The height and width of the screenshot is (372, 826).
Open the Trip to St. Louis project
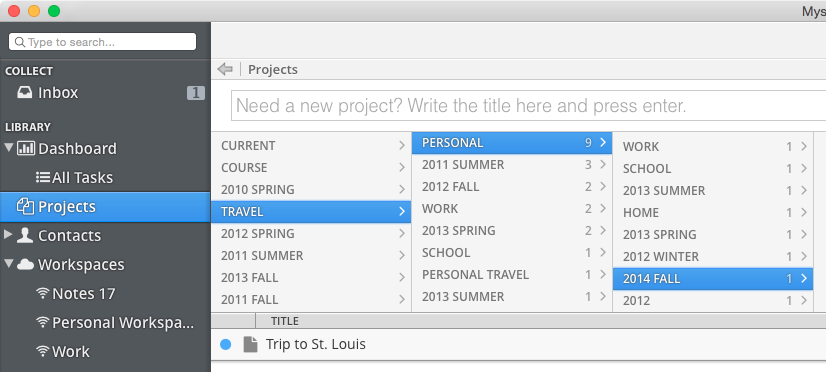pyautogui.click(x=316, y=345)
